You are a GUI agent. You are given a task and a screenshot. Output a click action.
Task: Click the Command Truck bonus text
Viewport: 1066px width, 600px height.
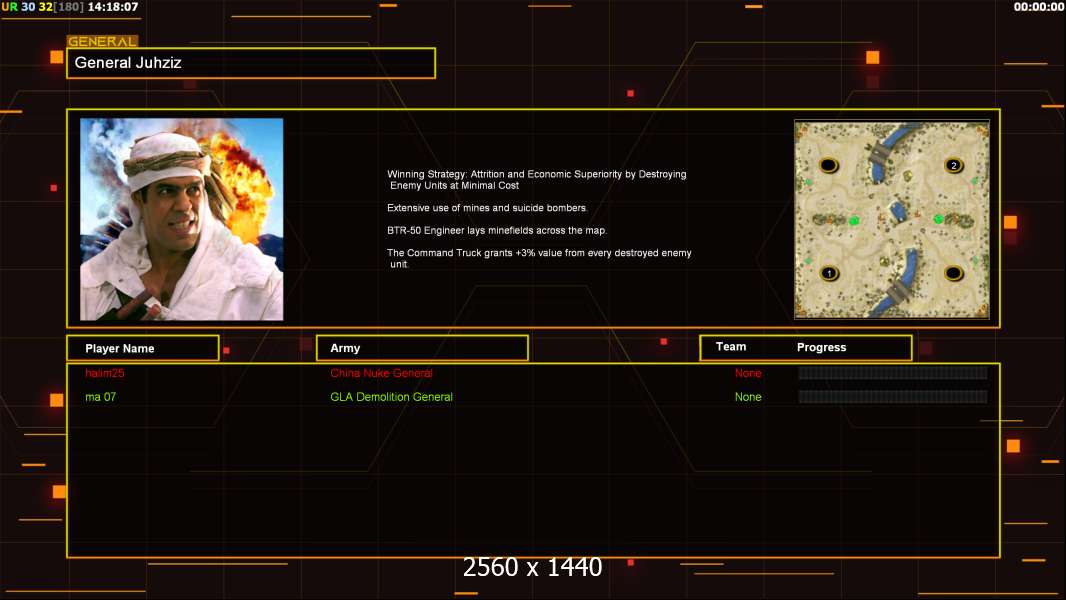[x=539, y=258]
